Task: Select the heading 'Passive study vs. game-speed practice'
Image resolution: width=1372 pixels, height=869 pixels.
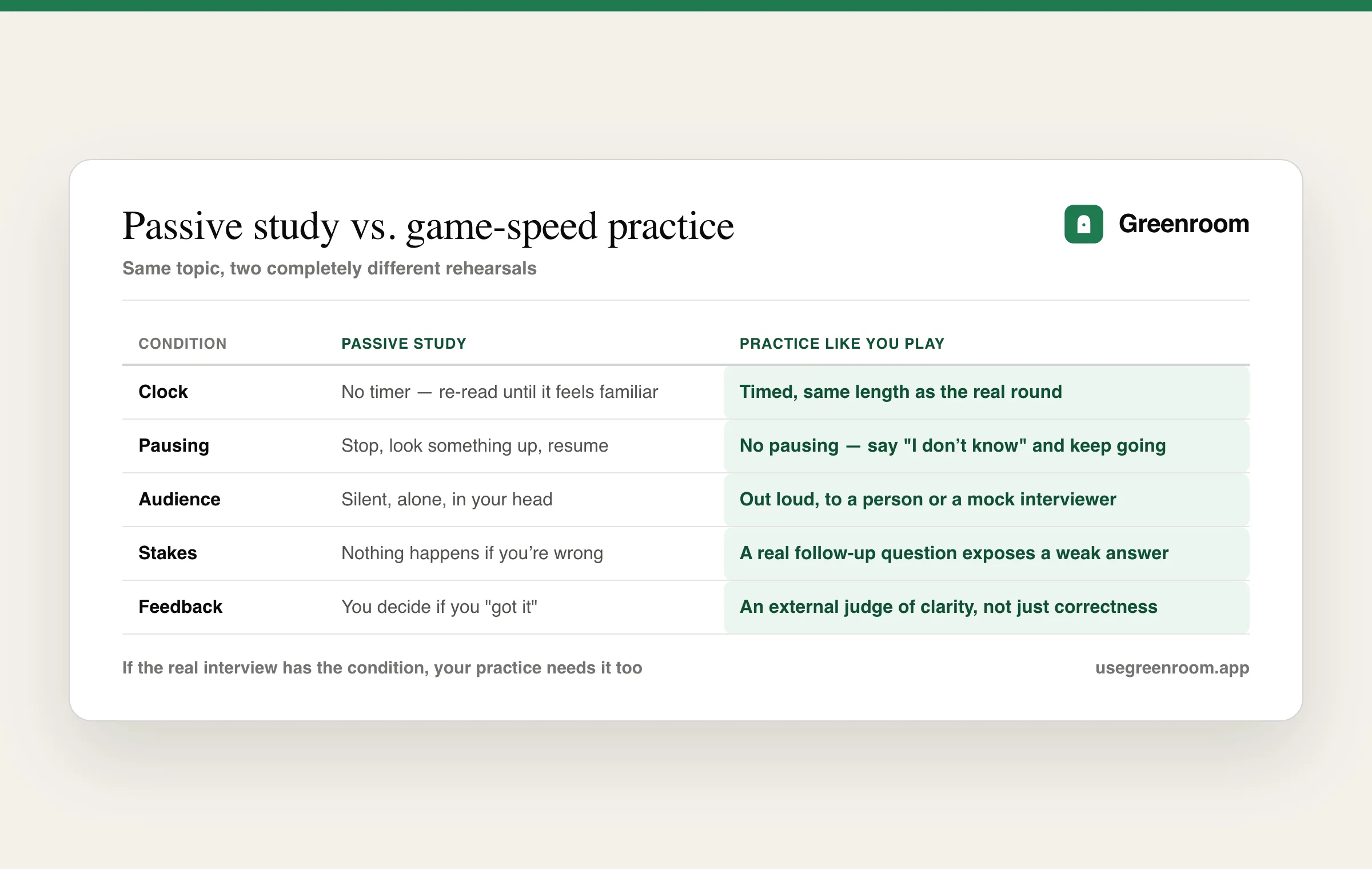Action: pos(428,227)
